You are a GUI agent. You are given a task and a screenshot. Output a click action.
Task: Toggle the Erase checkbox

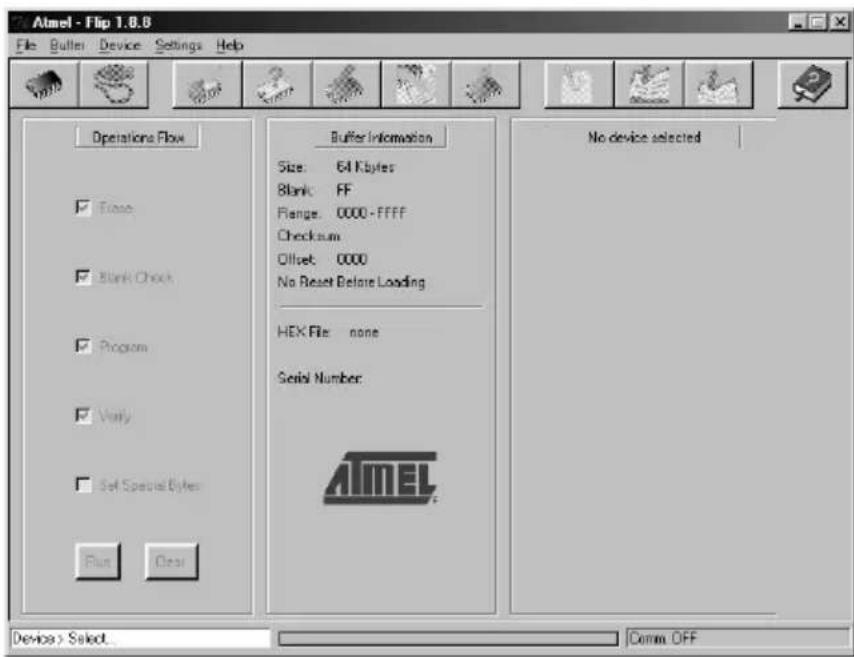[x=83, y=208]
